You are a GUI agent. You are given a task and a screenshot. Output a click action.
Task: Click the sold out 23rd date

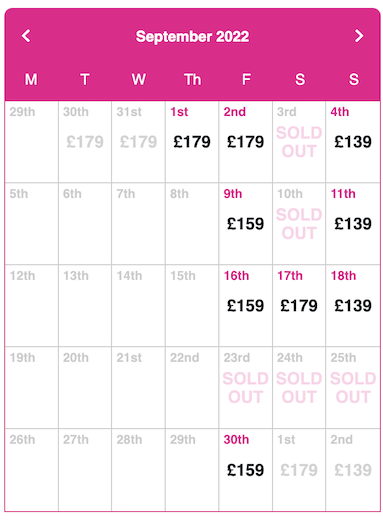click(246, 388)
